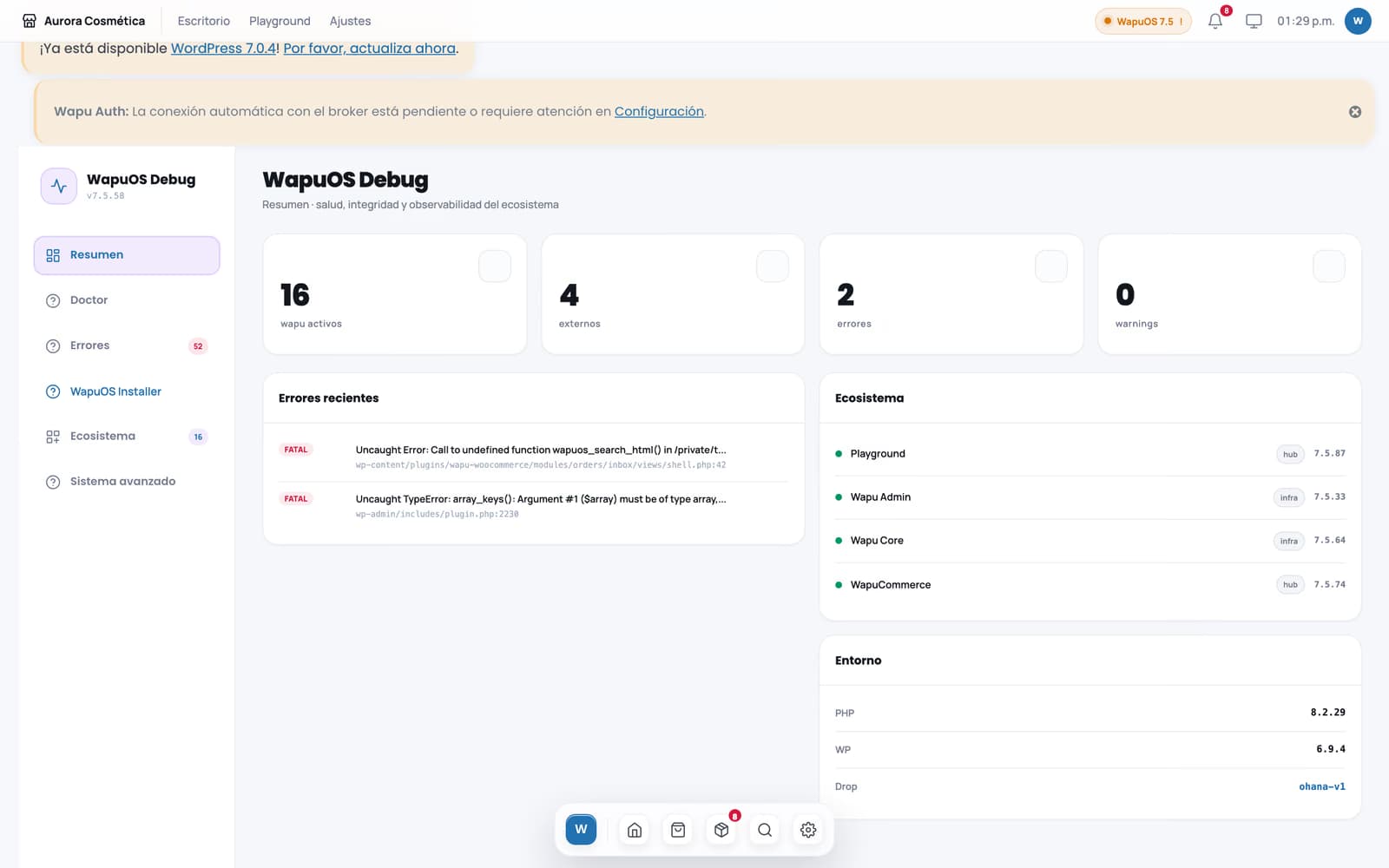The image size is (1389, 868).
Task: Open search from the dock
Action: pyautogui.click(x=765, y=830)
